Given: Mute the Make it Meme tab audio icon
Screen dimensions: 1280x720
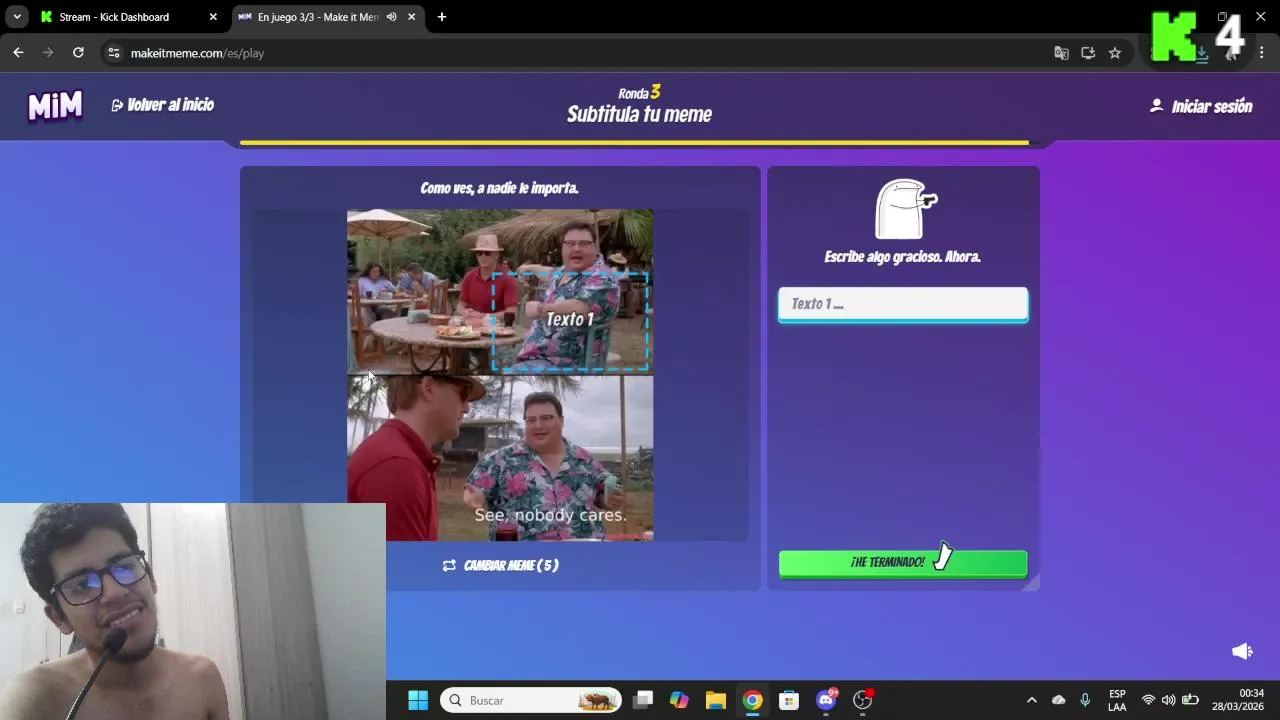Looking at the screenshot, I should coord(392,17).
